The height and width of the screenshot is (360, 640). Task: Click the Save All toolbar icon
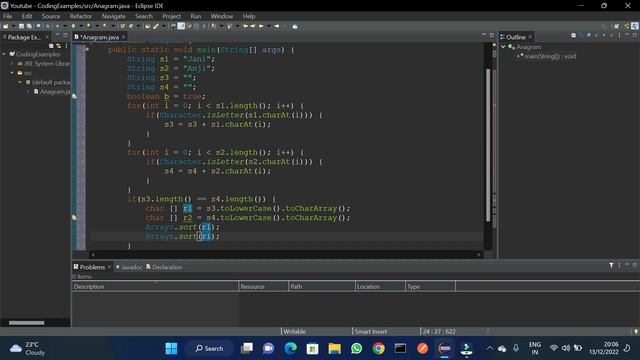29,26
